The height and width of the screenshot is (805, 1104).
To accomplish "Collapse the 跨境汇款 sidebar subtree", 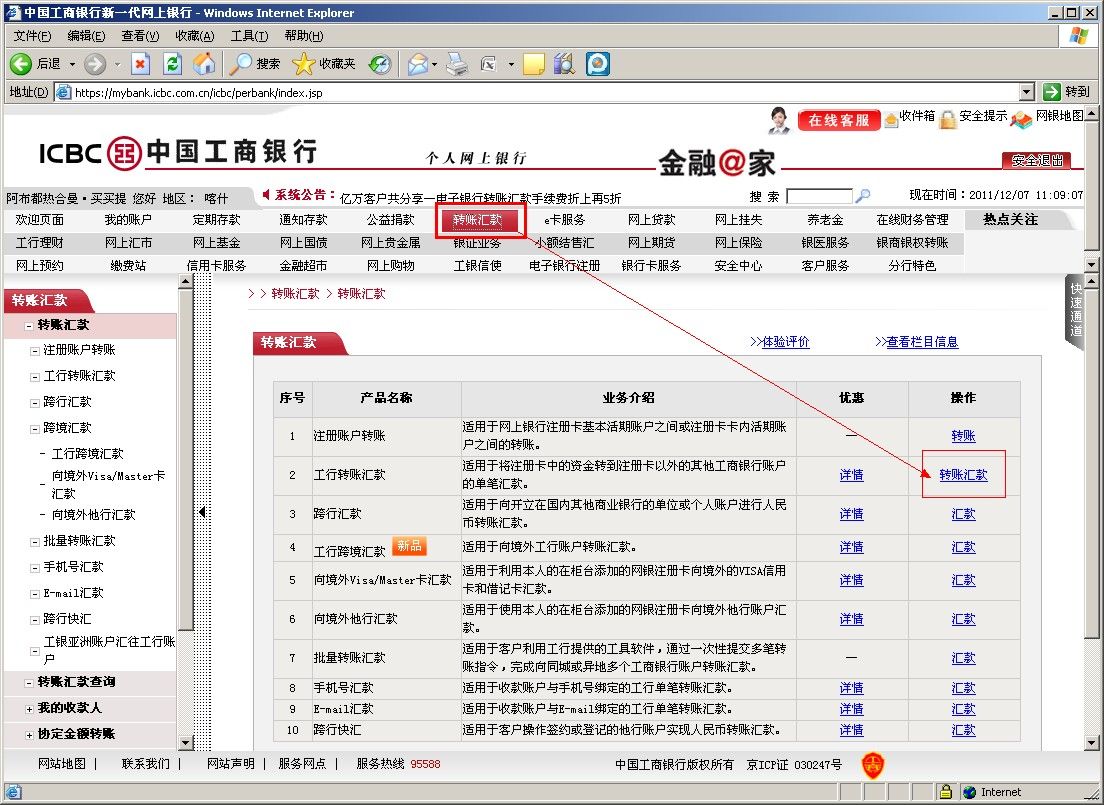I will 34,428.
